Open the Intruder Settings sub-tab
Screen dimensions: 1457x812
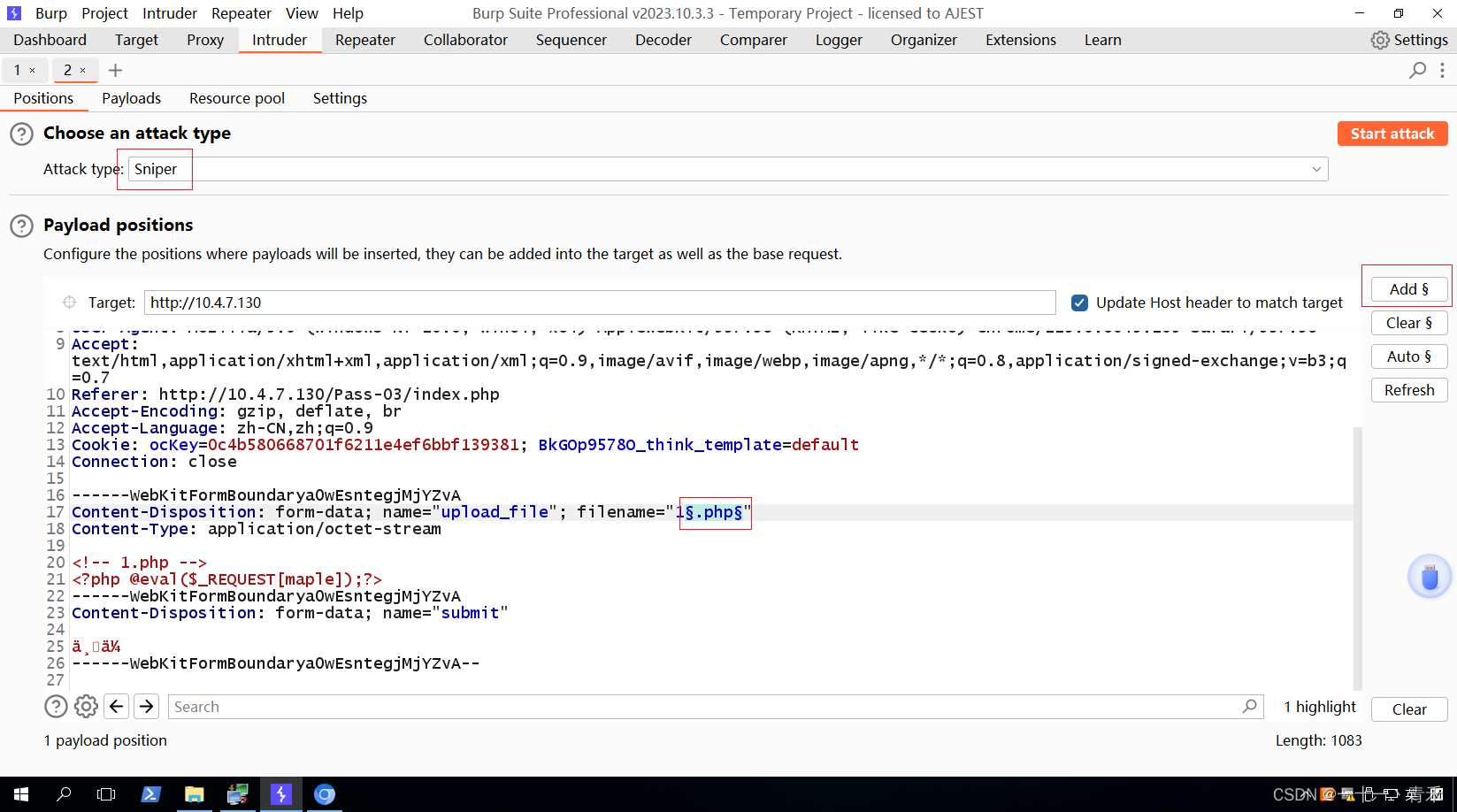coord(340,98)
